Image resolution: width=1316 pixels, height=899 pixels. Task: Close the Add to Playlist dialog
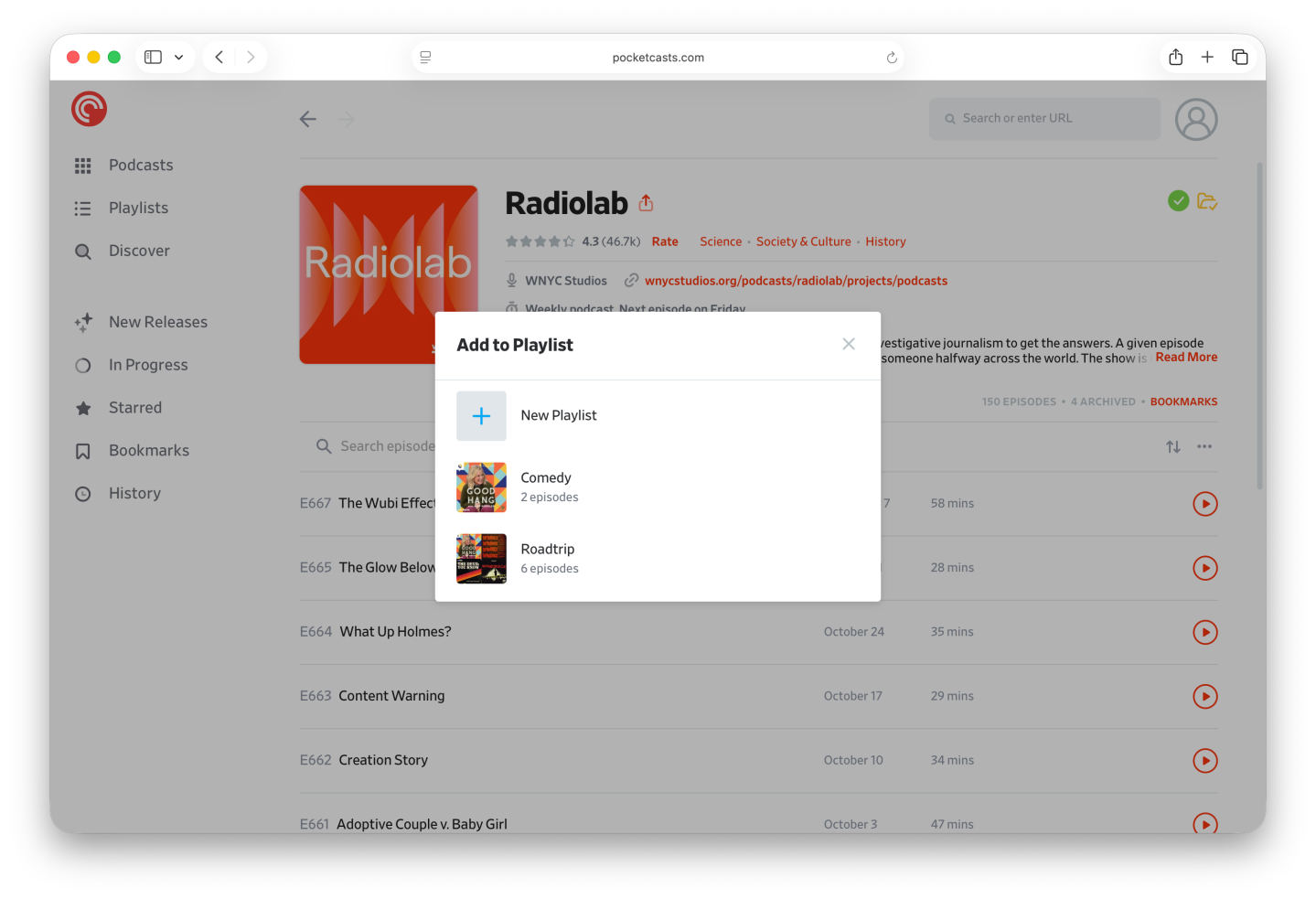(848, 344)
